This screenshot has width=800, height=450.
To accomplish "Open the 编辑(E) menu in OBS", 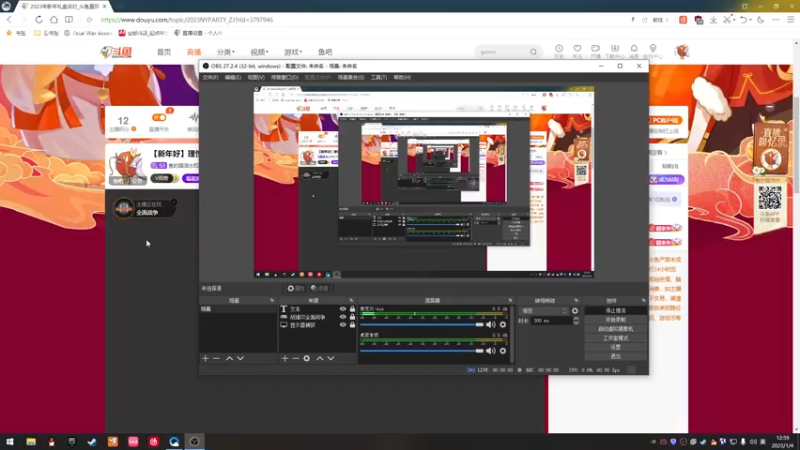I will click(x=233, y=78).
